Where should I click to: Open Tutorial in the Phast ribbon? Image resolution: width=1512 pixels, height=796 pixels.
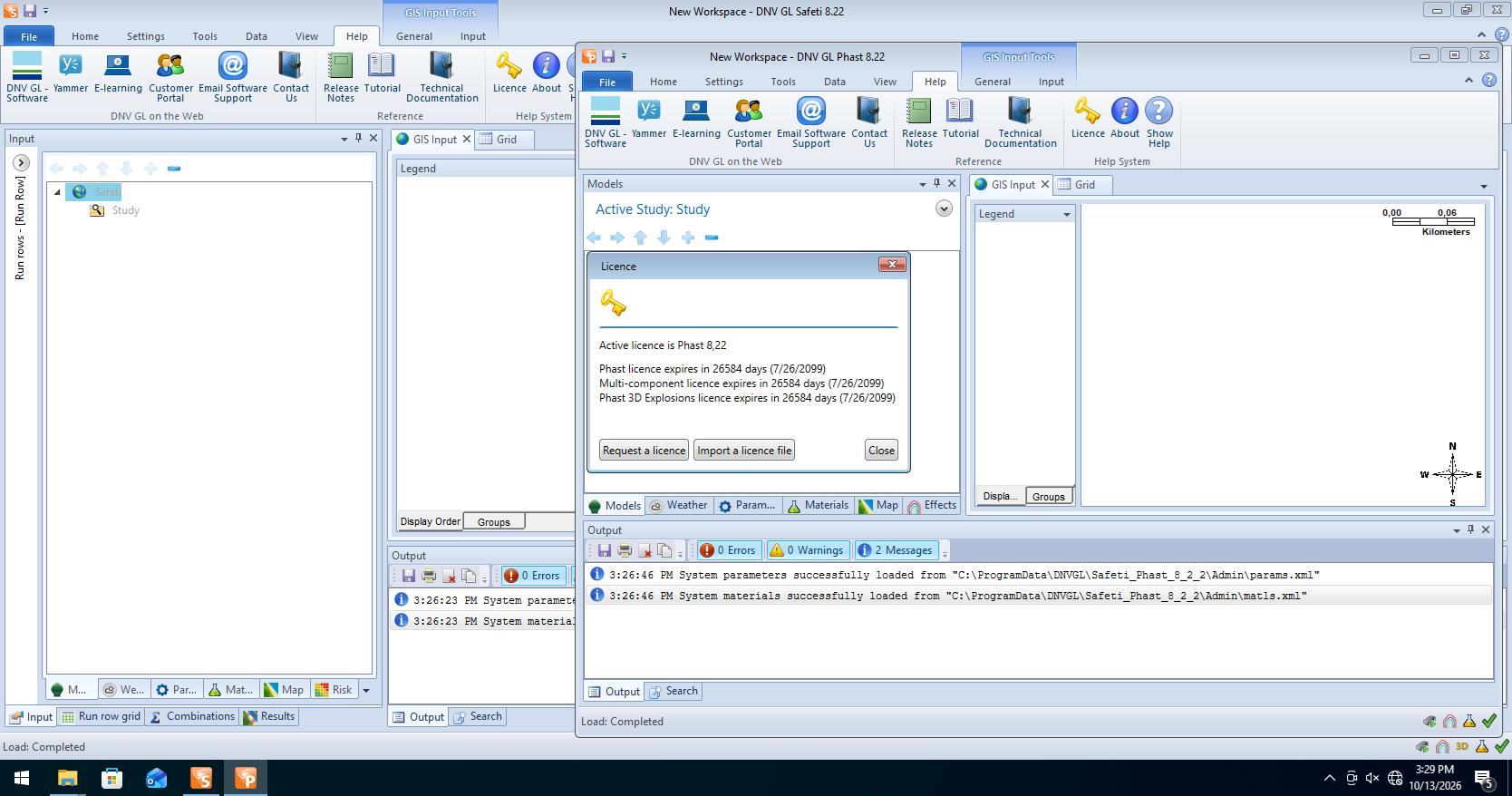click(x=960, y=119)
